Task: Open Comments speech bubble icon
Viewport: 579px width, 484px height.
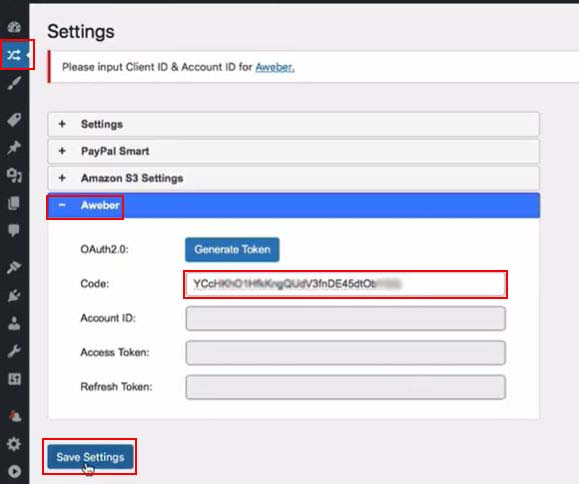Action: tap(14, 230)
